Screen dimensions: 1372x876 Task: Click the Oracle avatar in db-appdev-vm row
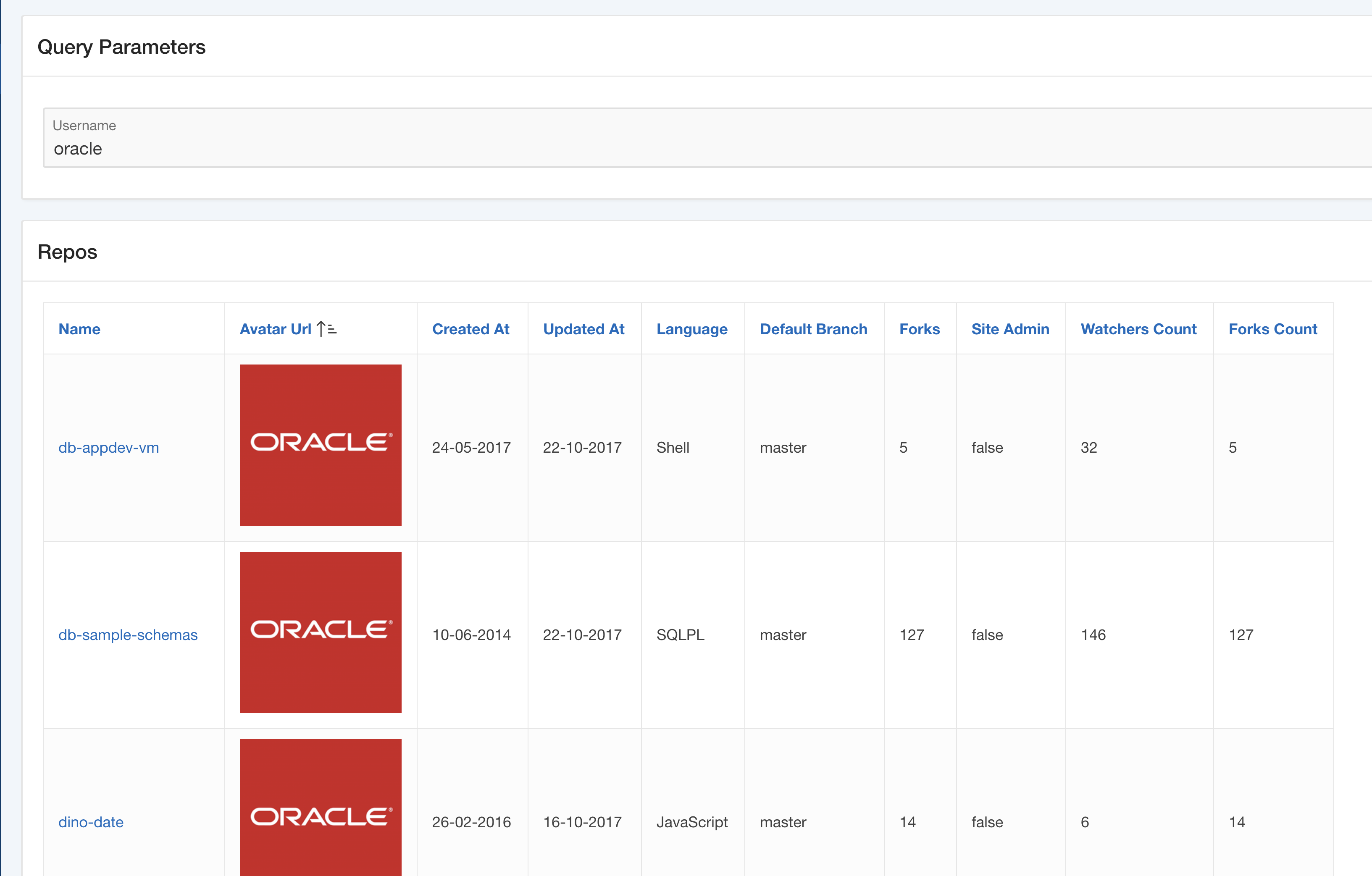pyautogui.click(x=321, y=445)
